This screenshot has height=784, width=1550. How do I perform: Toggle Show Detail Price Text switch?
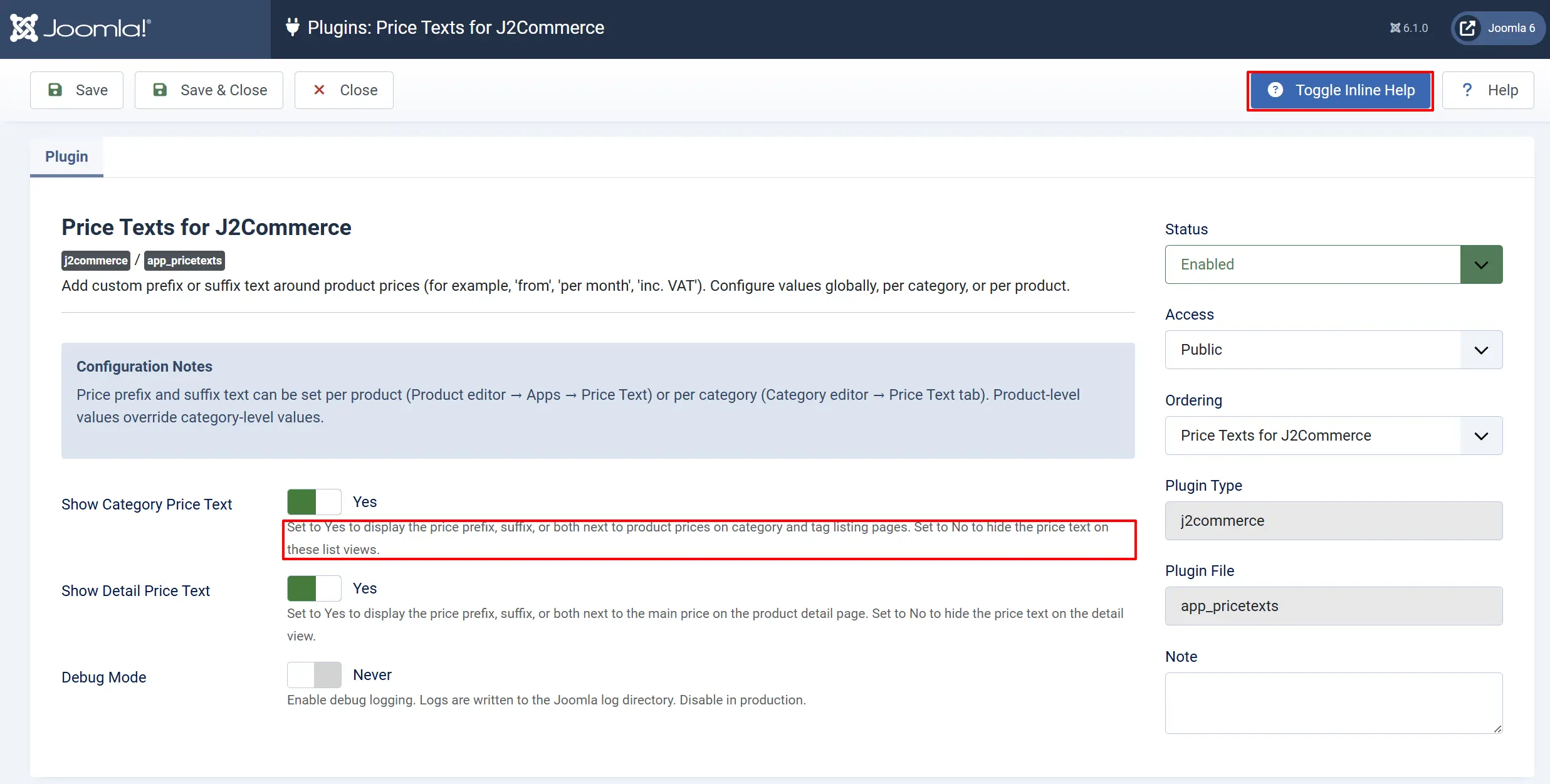[x=314, y=588]
